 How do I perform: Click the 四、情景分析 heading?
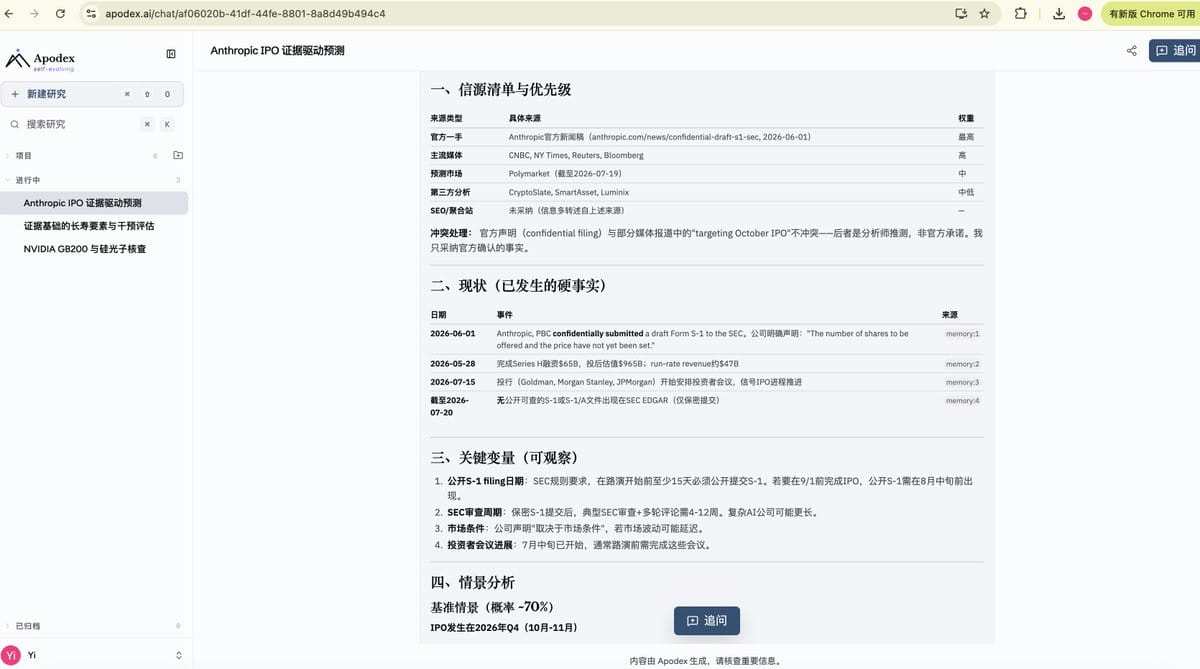click(x=472, y=582)
